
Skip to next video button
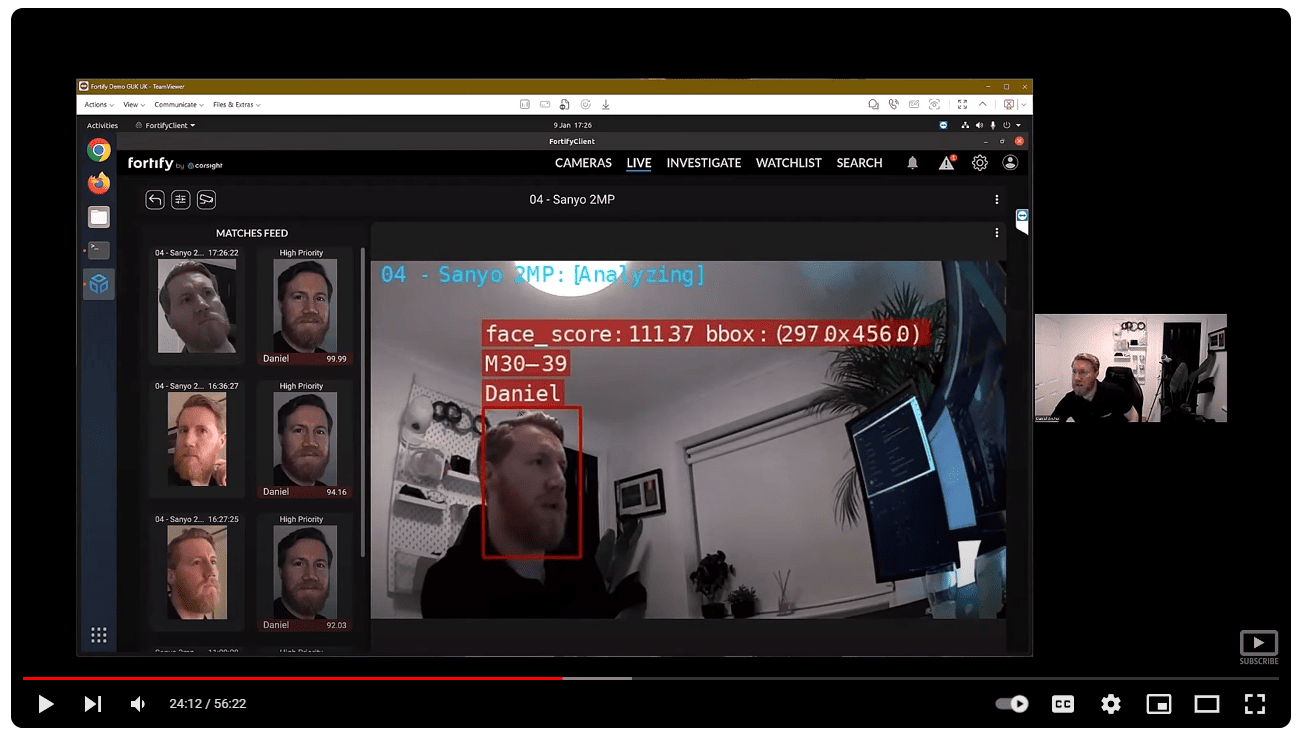[92, 704]
